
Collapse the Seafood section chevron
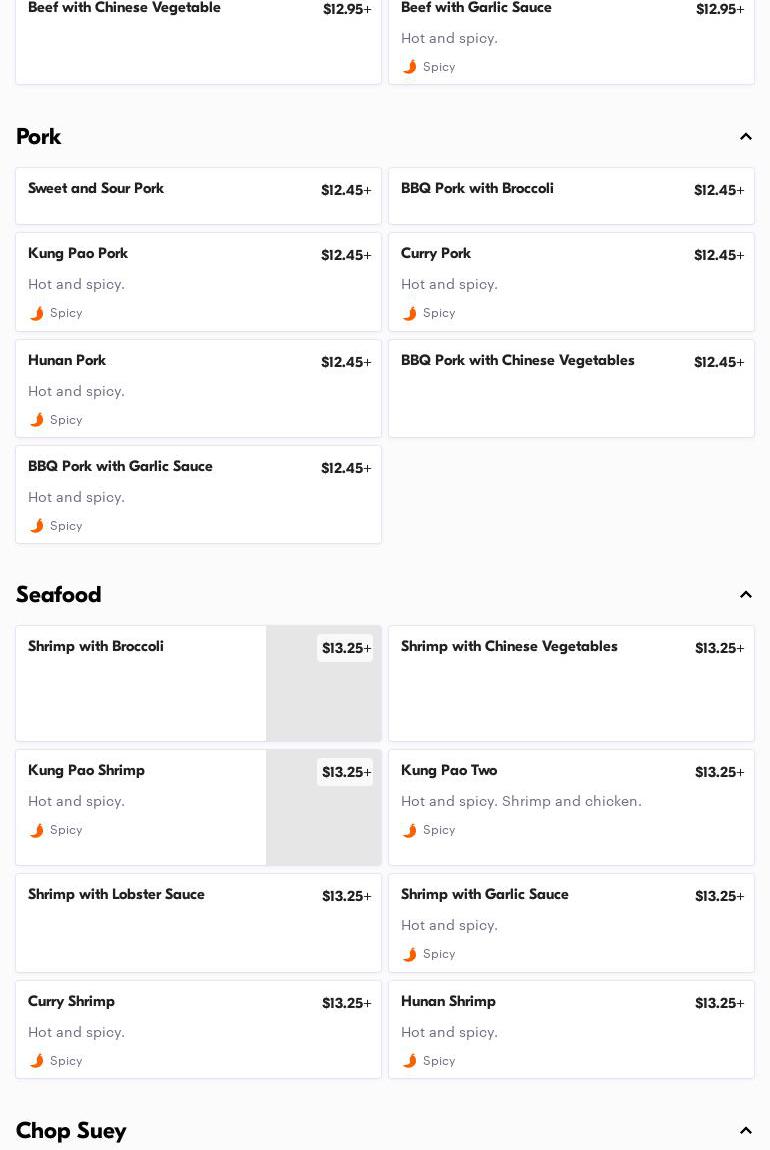746,595
